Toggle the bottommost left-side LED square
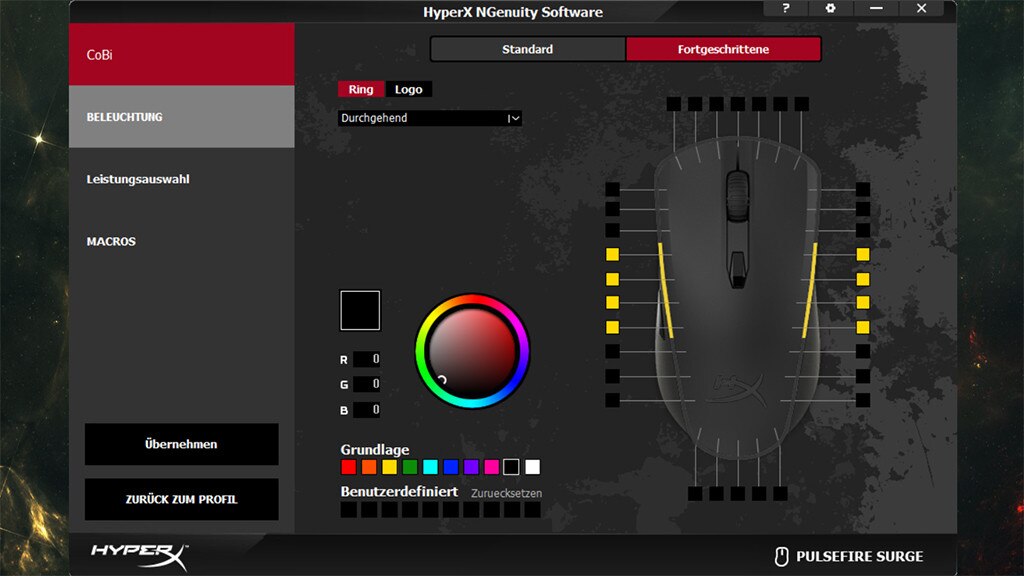 (613, 400)
